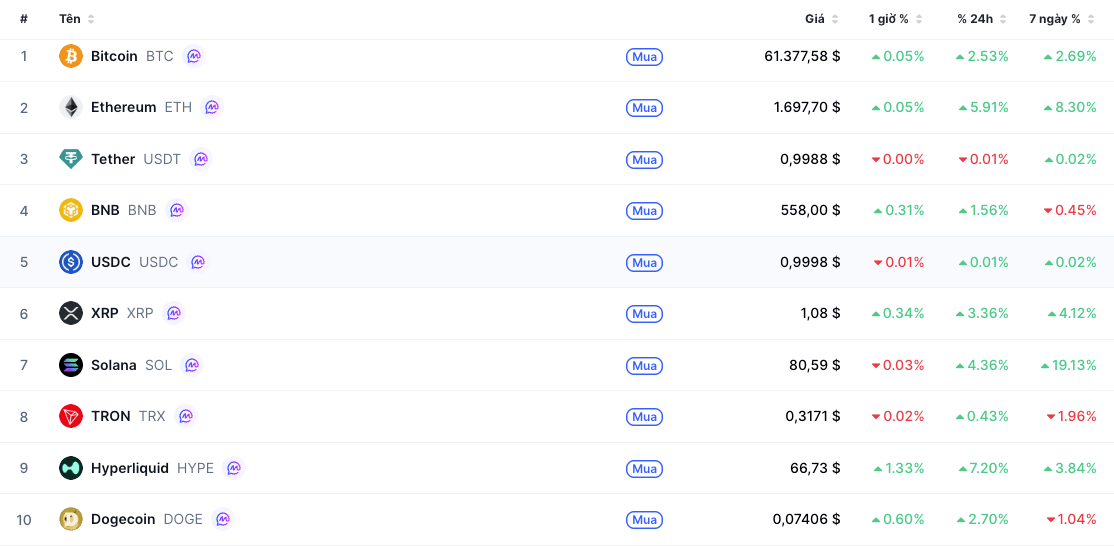Click the Dogecoin logo icon
Screen dimensions: 1114x547
[71, 519]
